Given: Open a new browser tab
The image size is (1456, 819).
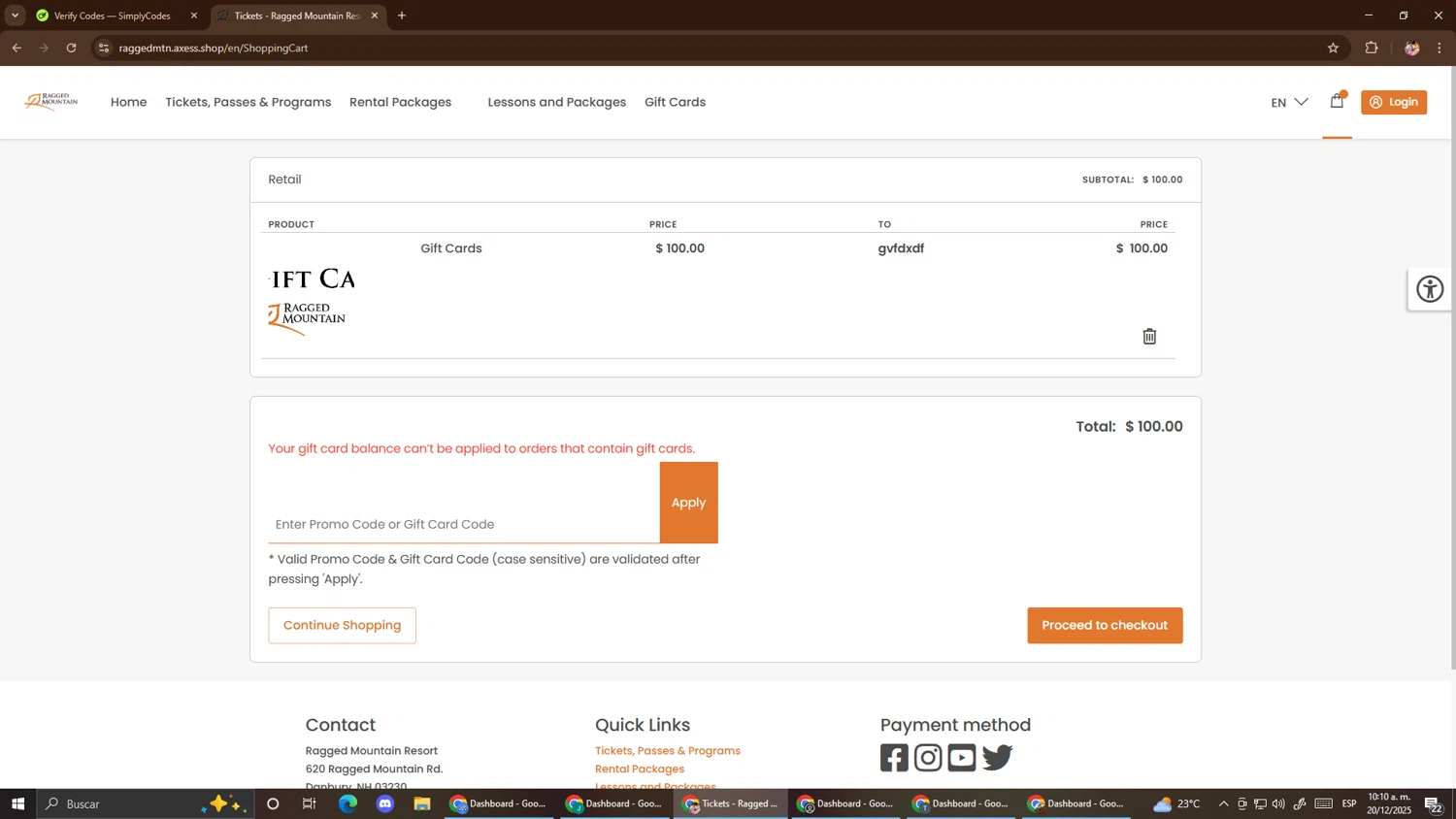Looking at the screenshot, I should pos(402,16).
